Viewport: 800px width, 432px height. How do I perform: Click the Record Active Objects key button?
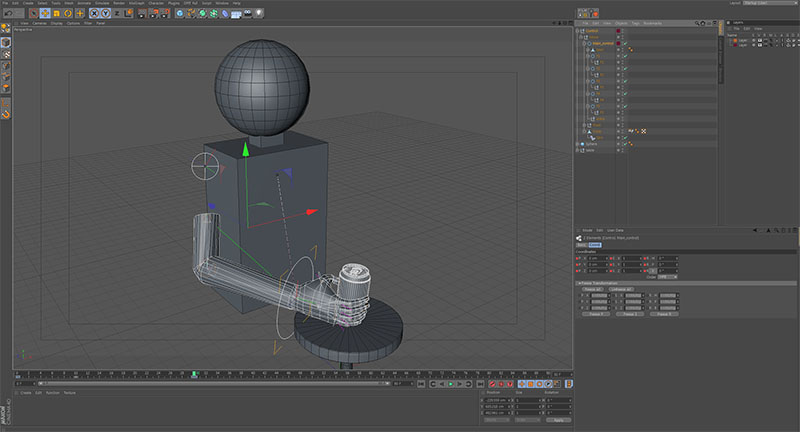pyautogui.click(x=492, y=384)
